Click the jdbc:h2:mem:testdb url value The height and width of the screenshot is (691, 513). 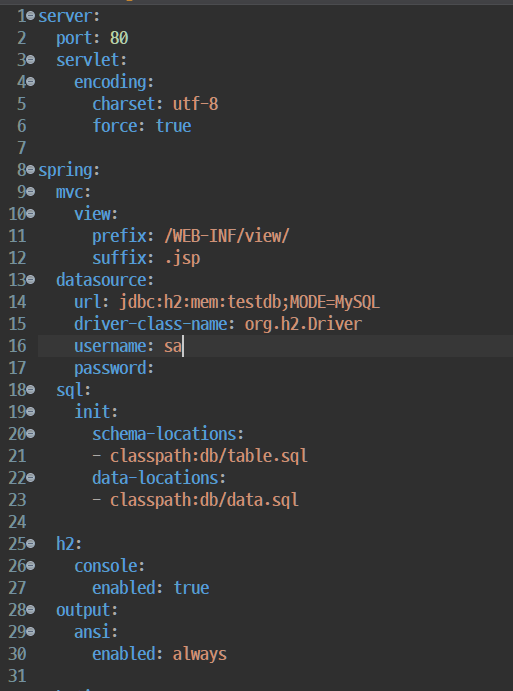tap(249, 302)
